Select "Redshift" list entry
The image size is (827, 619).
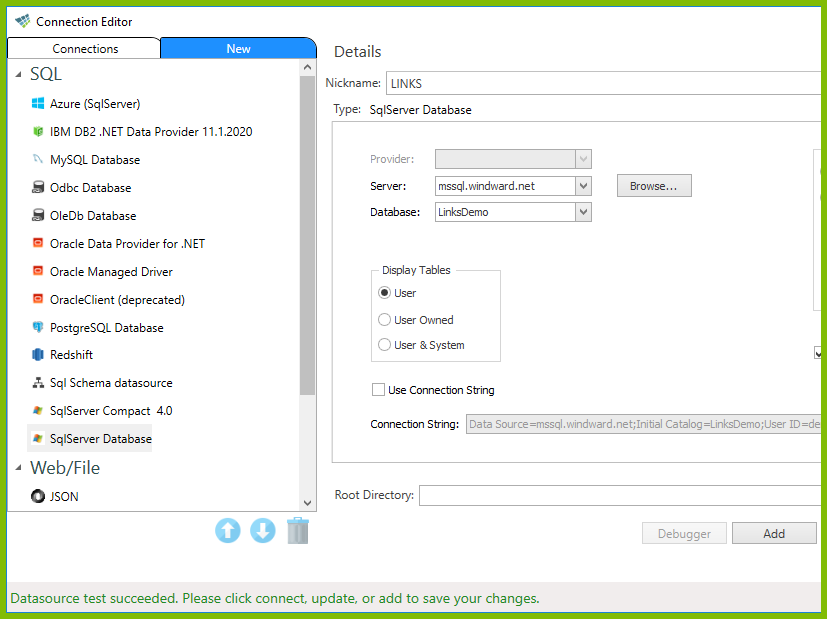71,354
